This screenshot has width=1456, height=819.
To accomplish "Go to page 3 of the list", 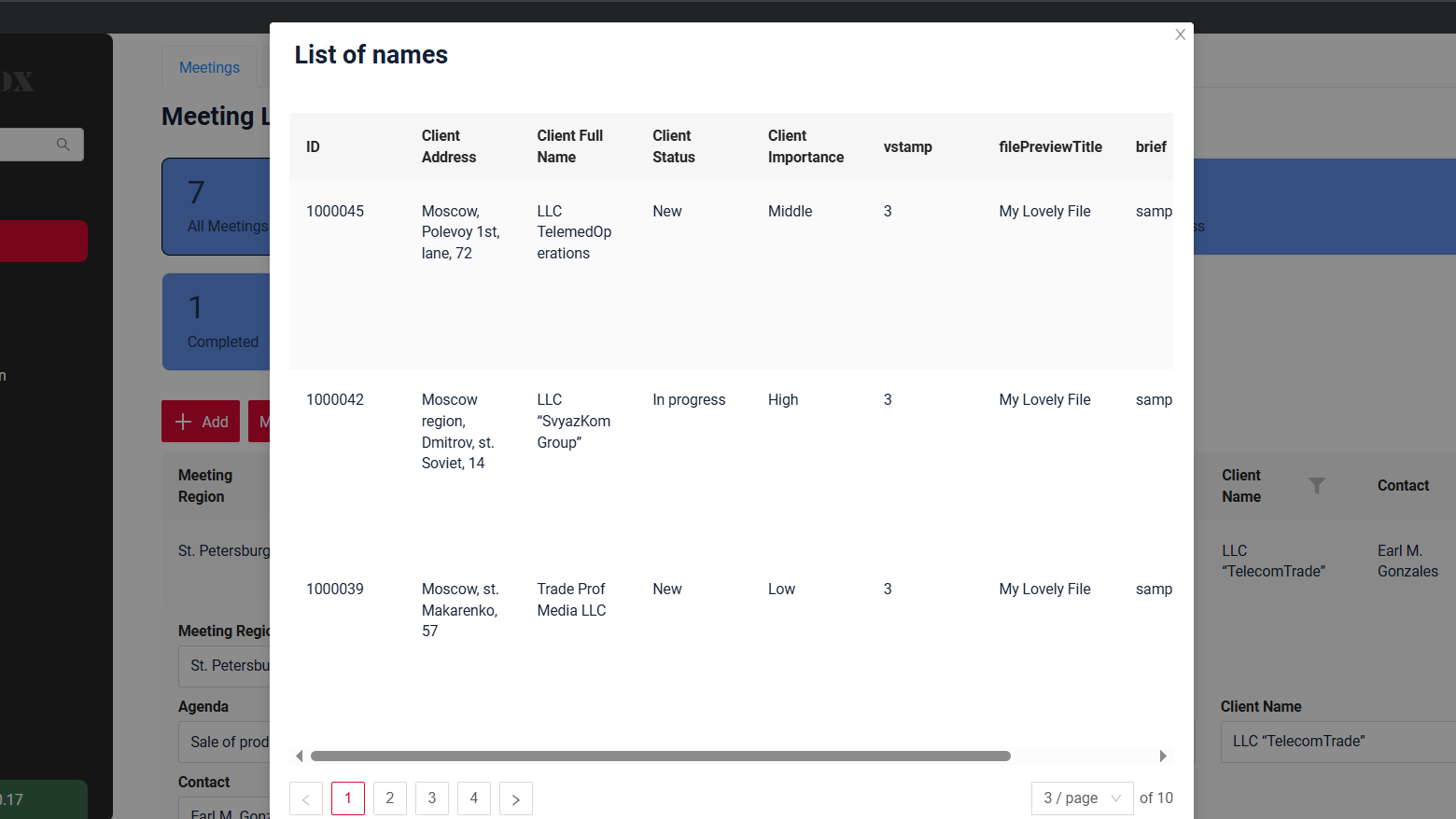I will coord(432,798).
